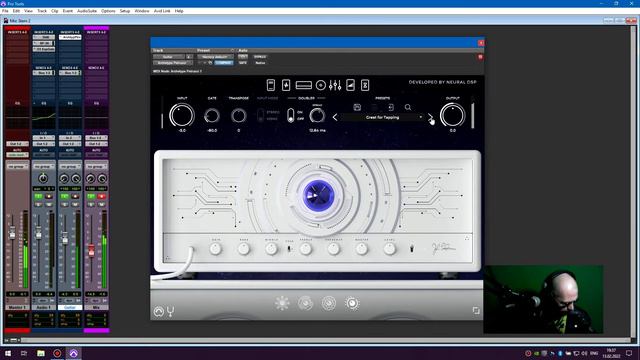The width and height of the screenshot is (640, 360).
Task: Open the lightning-bolt pedal effects section
Action: click(286, 85)
